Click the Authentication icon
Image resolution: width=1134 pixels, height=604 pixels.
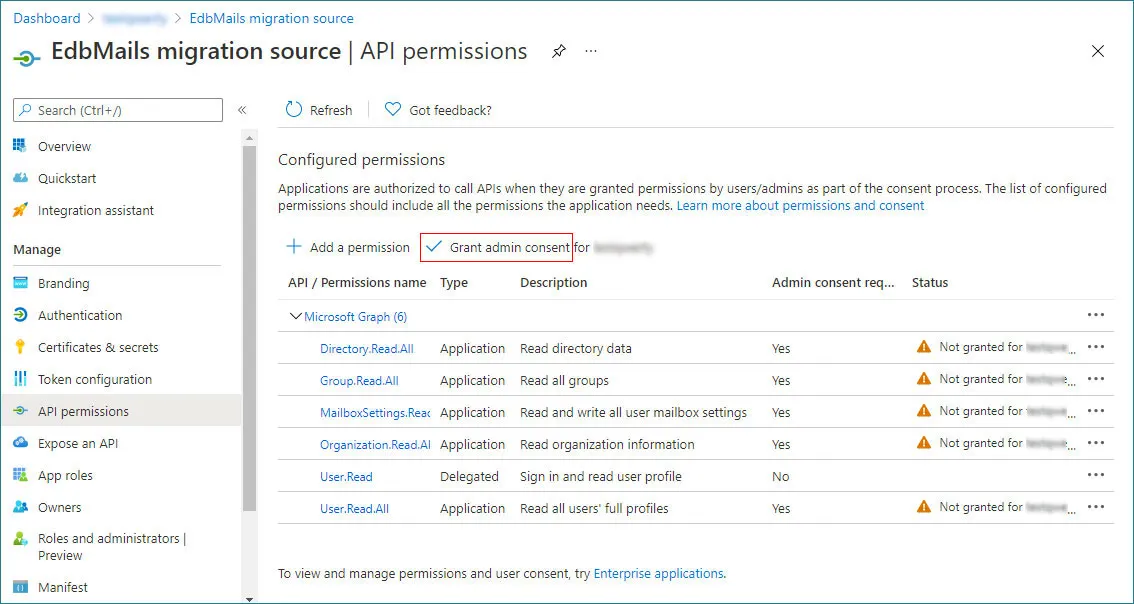(20, 315)
